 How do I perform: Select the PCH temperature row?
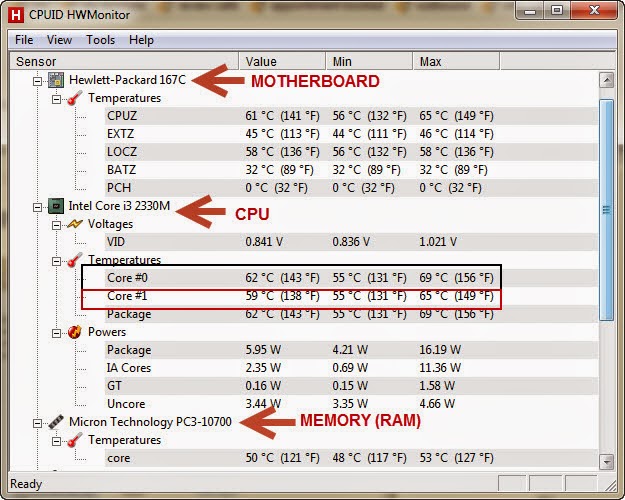pyautogui.click(x=351, y=188)
